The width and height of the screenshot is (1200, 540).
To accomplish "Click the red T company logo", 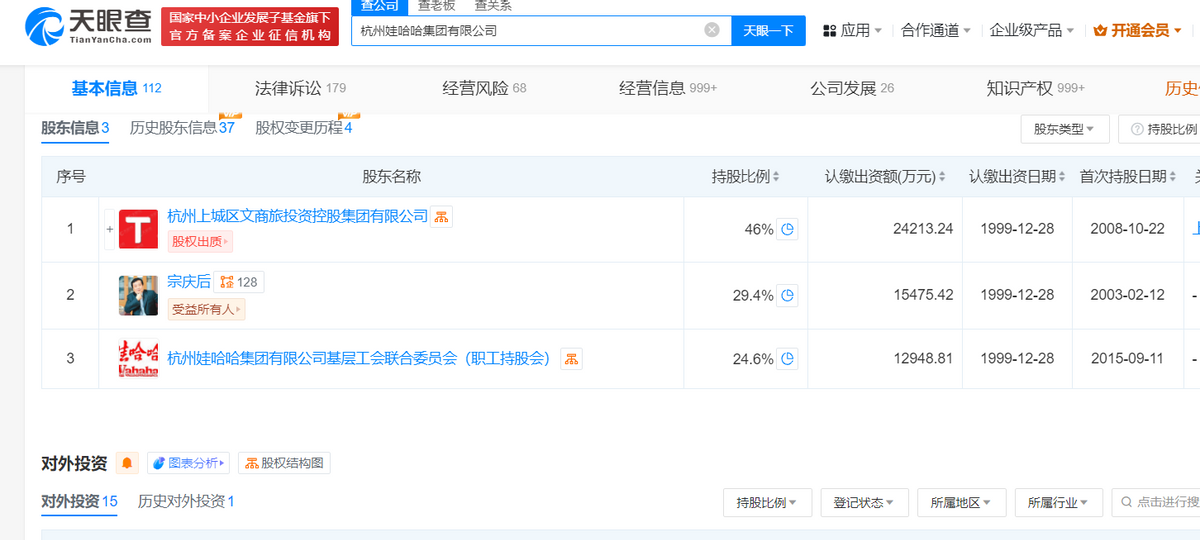I will (139, 229).
